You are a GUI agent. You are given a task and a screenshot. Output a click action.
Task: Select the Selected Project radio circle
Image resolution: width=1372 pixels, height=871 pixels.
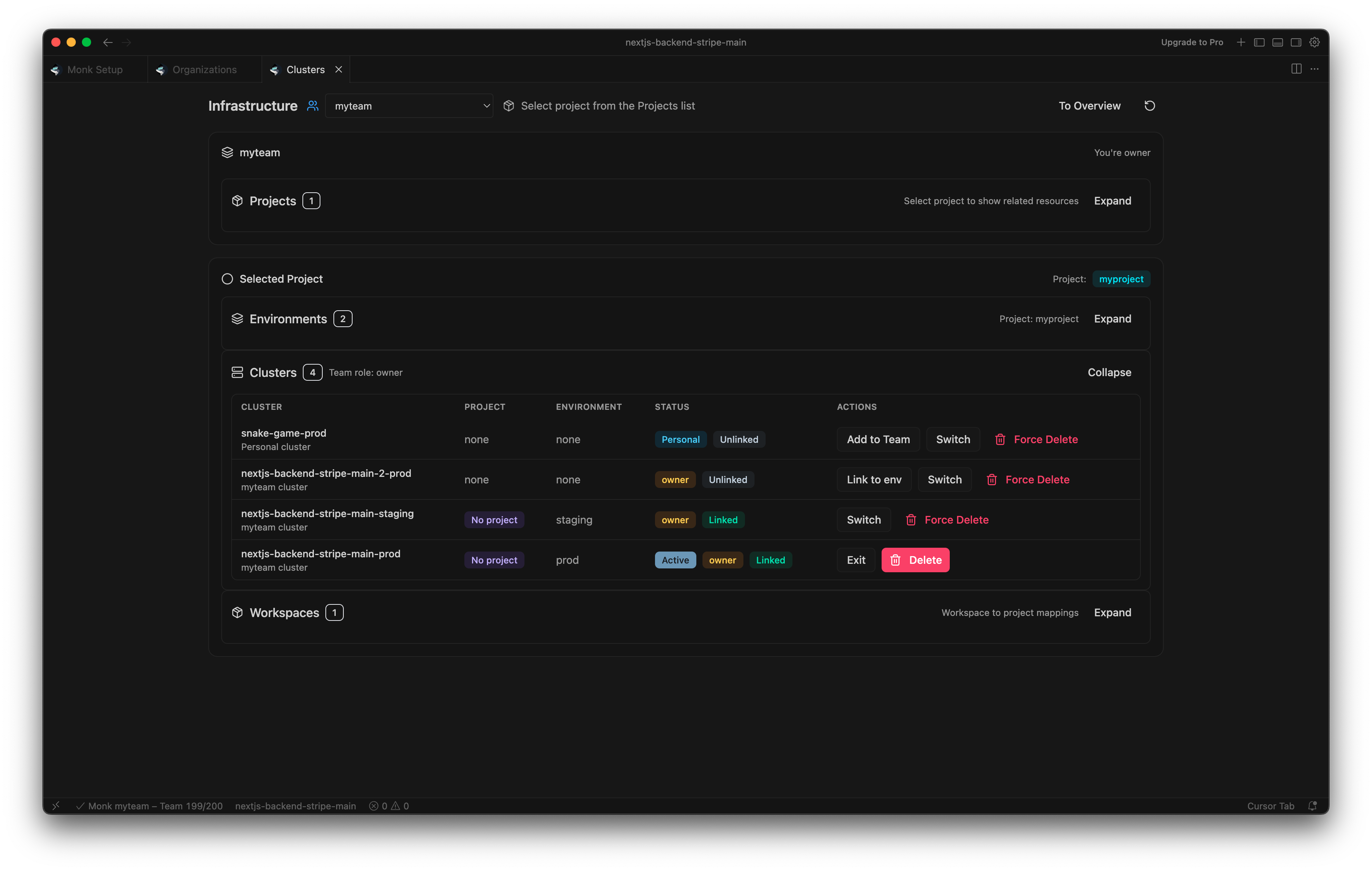[x=227, y=279]
